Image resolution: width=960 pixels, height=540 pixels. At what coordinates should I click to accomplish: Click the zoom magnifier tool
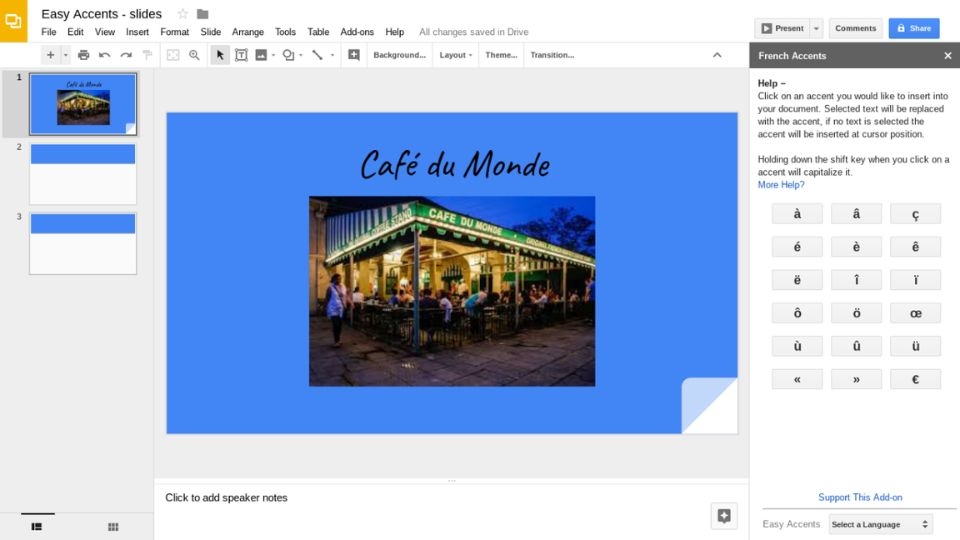tap(194, 55)
